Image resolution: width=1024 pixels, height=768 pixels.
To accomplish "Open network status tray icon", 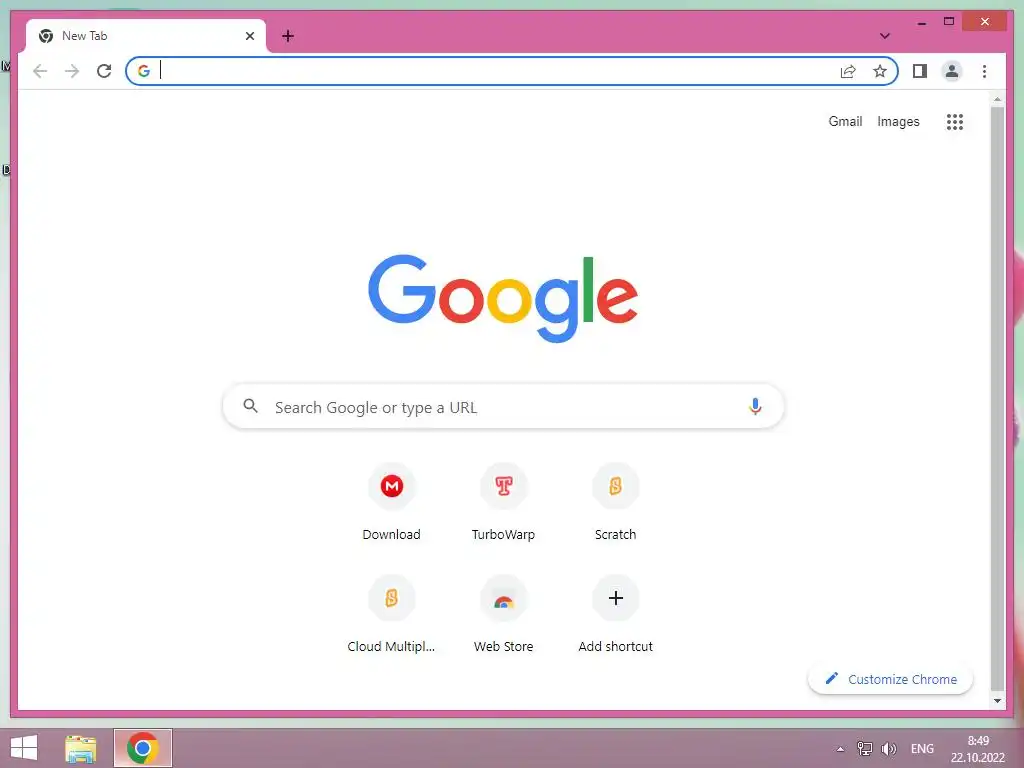I will point(864,749).
